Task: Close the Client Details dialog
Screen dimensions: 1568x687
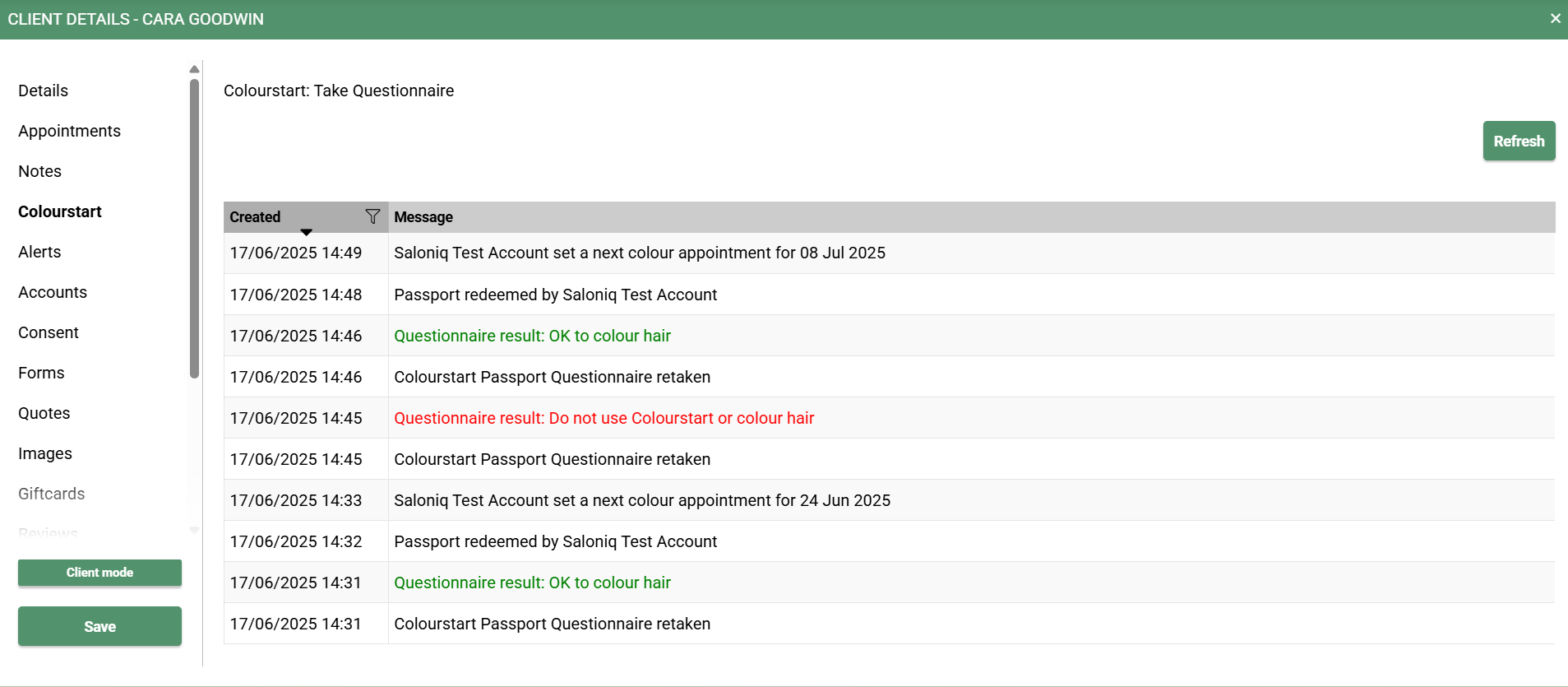Action: pos(1555,18)
